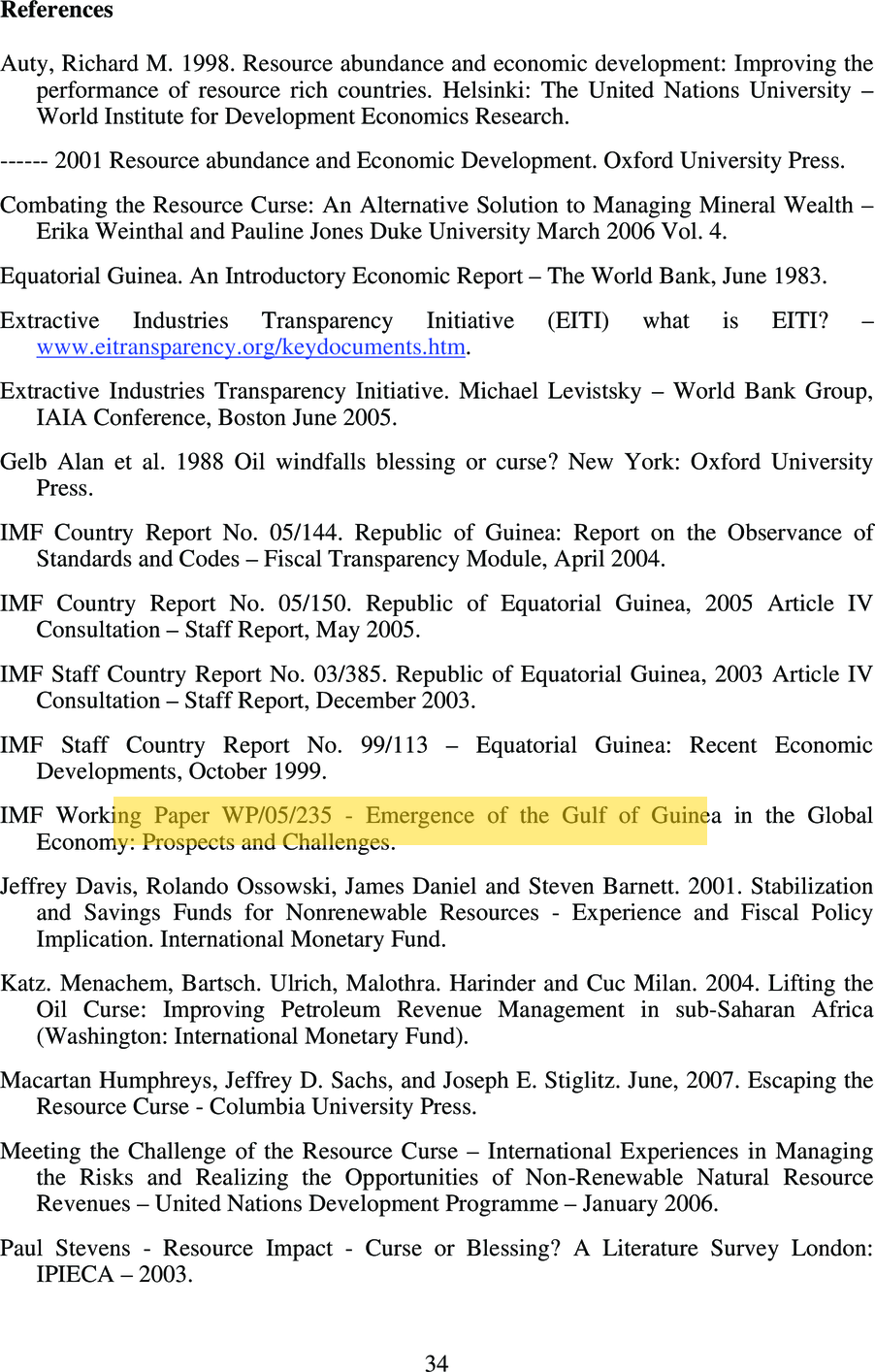Click the IMF Staff Country Report No. 99/113 entry
Viewport: 875px width, 1372px height.
[437, 758]
